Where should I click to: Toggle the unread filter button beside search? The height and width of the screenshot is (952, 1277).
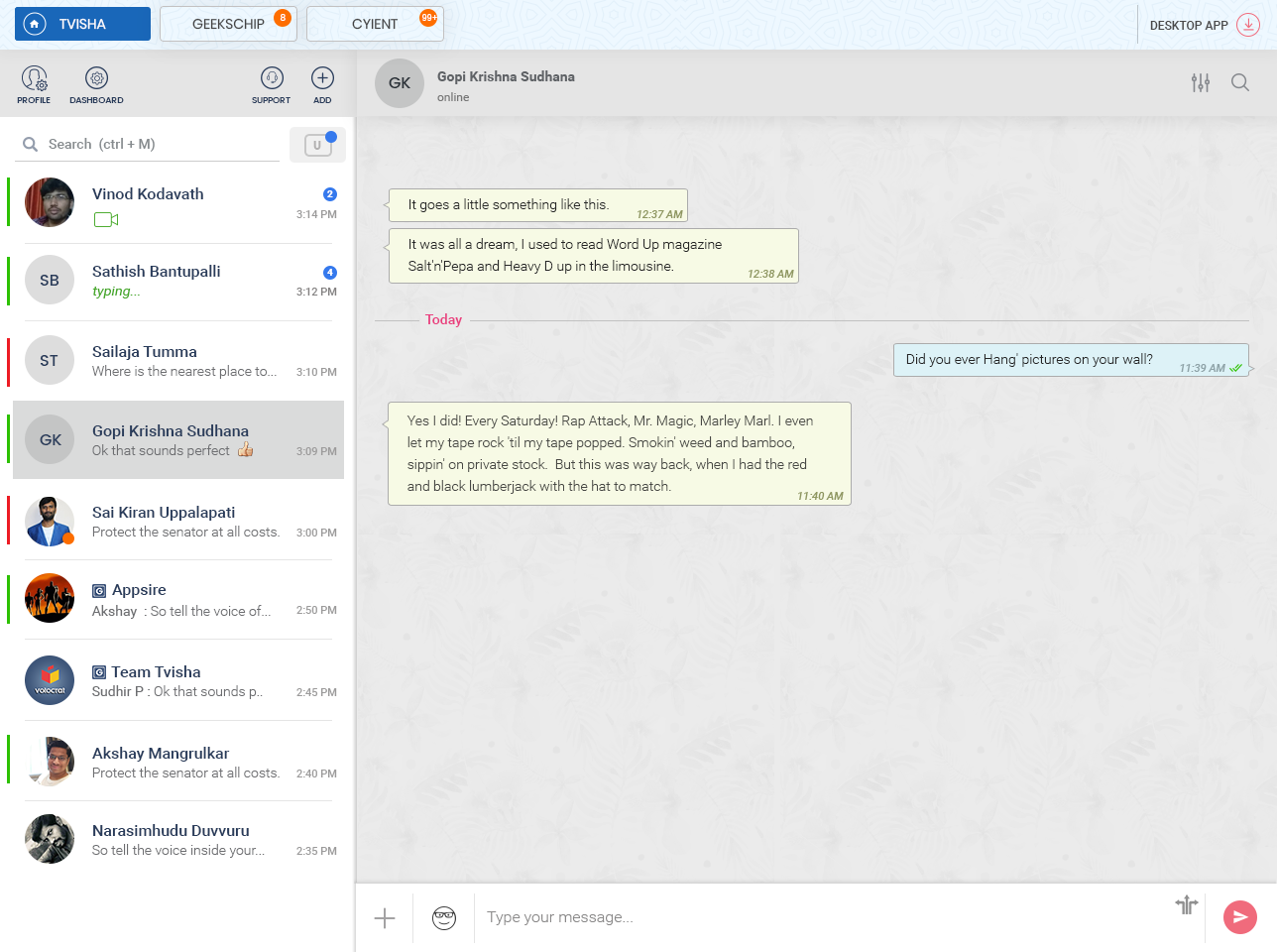click(x=317, y=145)
